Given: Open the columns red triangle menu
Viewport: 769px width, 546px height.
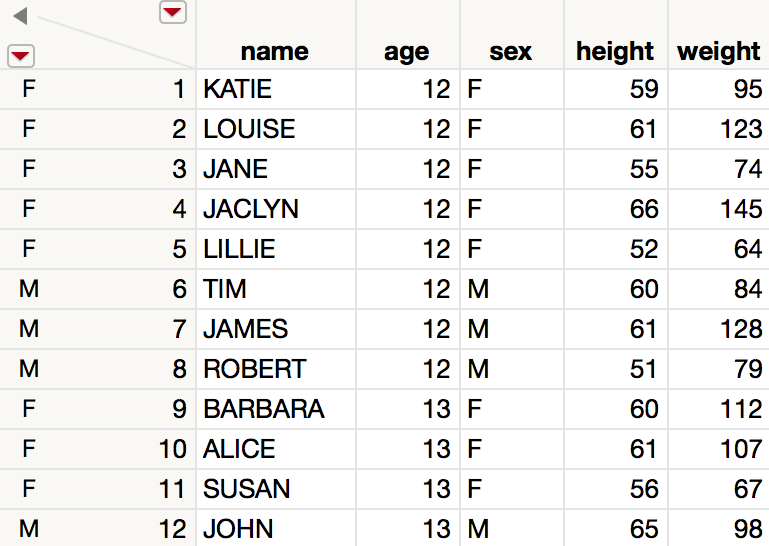Looking at the screenshot, I should click(173, 12).
